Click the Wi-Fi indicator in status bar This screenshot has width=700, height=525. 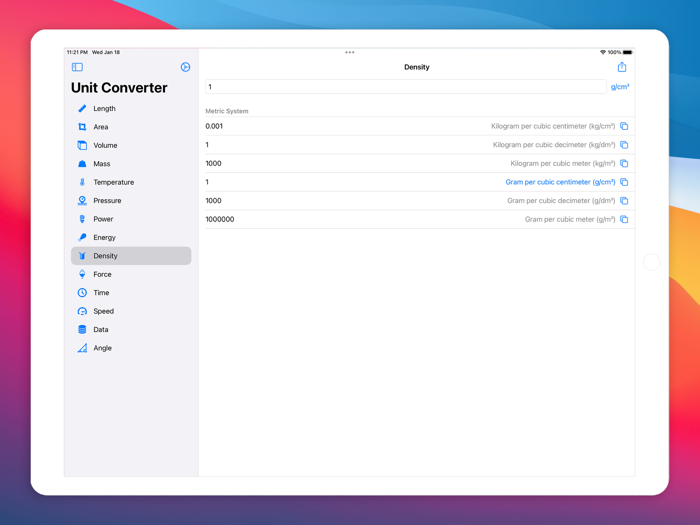click(x=603, y=52)
